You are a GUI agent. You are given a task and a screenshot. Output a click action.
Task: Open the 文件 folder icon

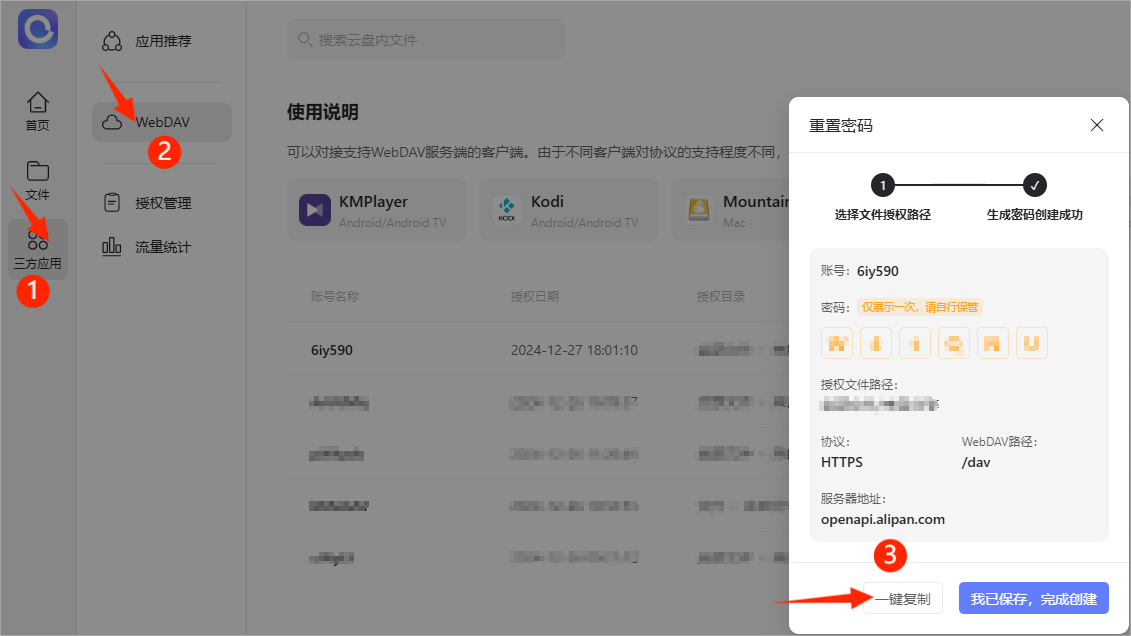click(x=38, y=171)
